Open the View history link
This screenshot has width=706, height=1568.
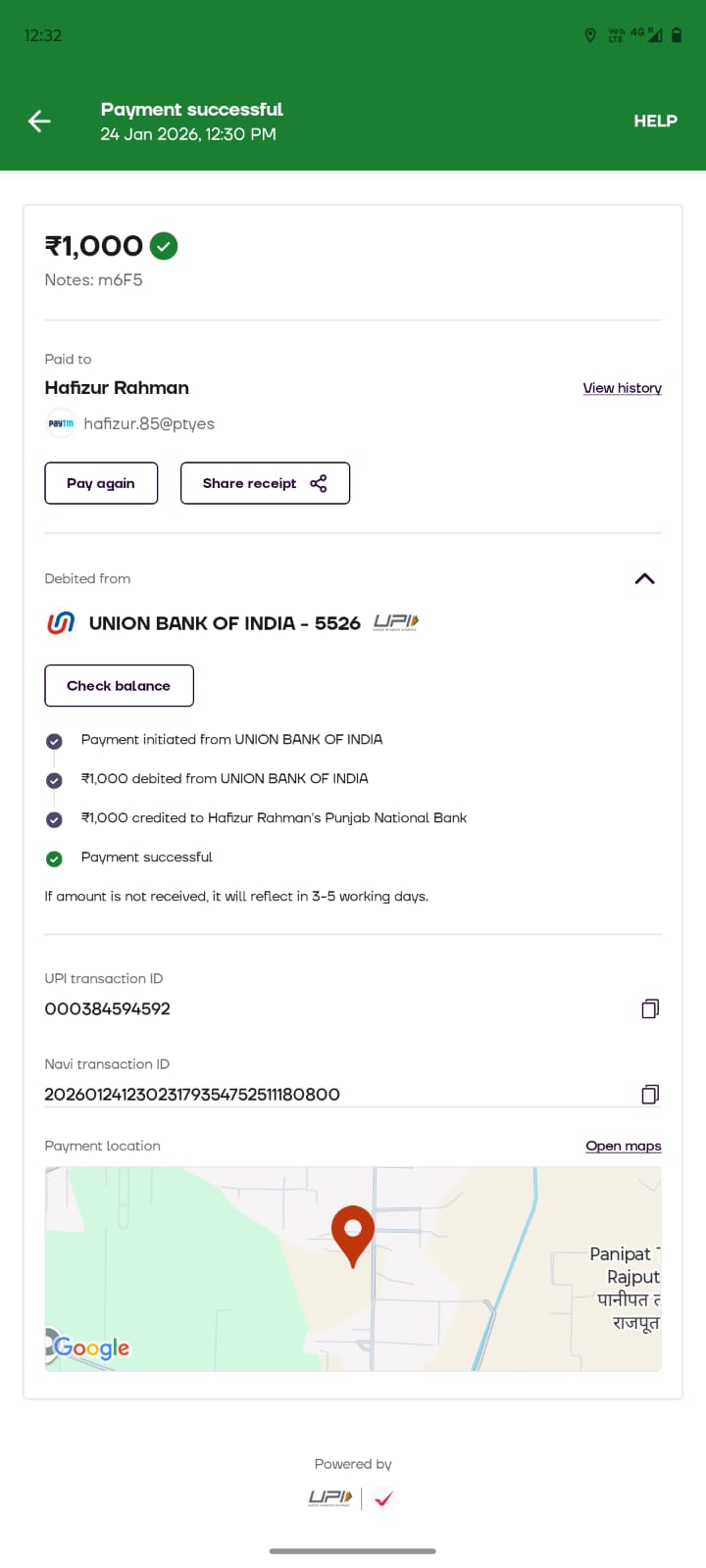click(622, 388)
